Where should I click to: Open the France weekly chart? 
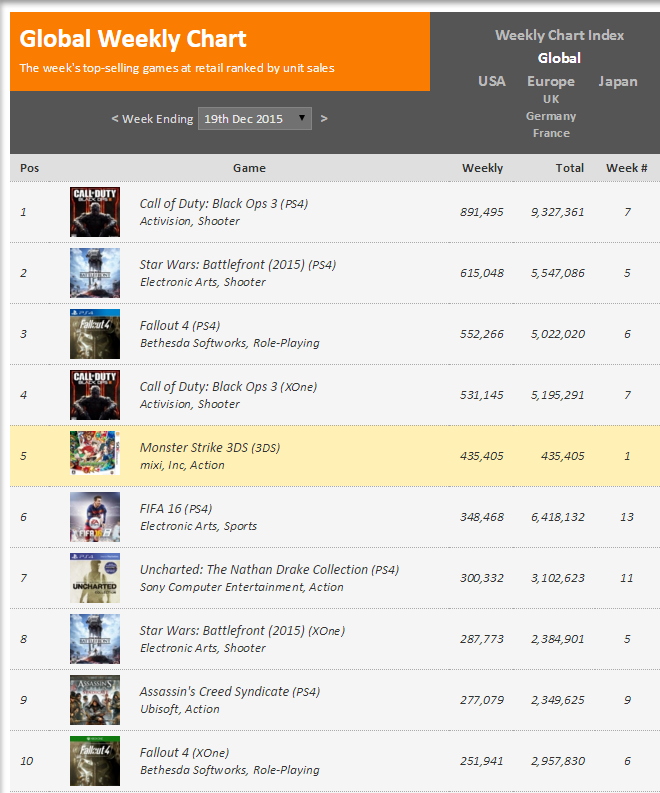[x=551, y=134]
